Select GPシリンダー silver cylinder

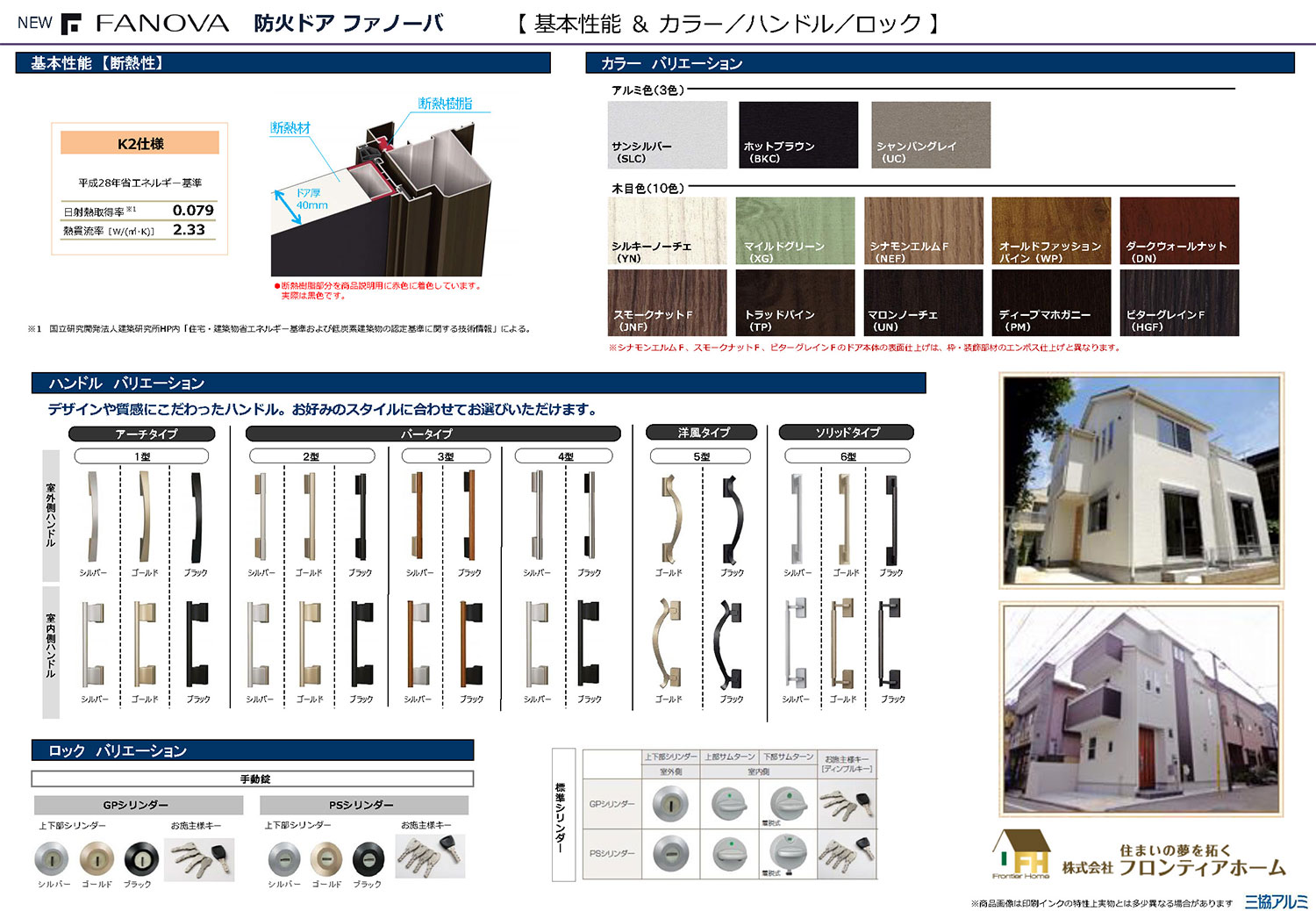[x=52, y=858]
